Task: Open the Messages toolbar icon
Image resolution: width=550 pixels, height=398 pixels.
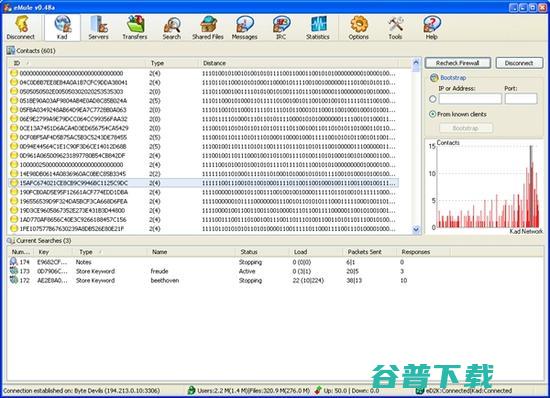Action: coord(245,28)
